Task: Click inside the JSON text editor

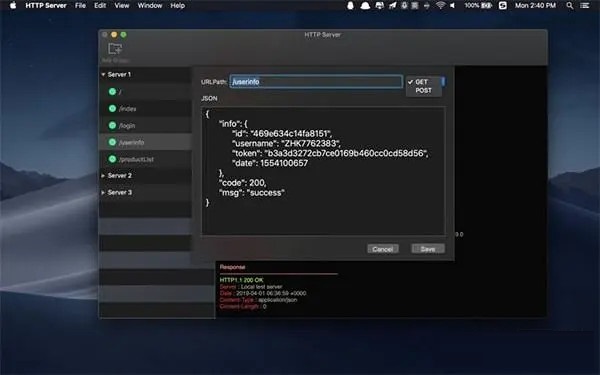Action: click(x=323, y=171)
